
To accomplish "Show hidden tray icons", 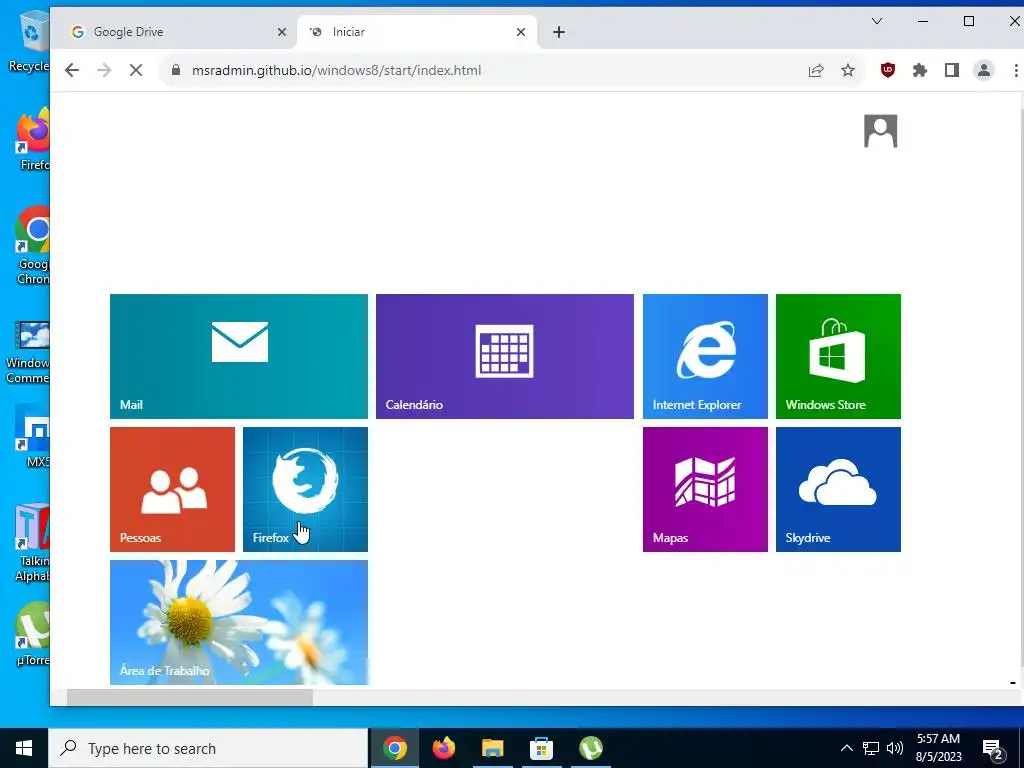I will point(846,748).
